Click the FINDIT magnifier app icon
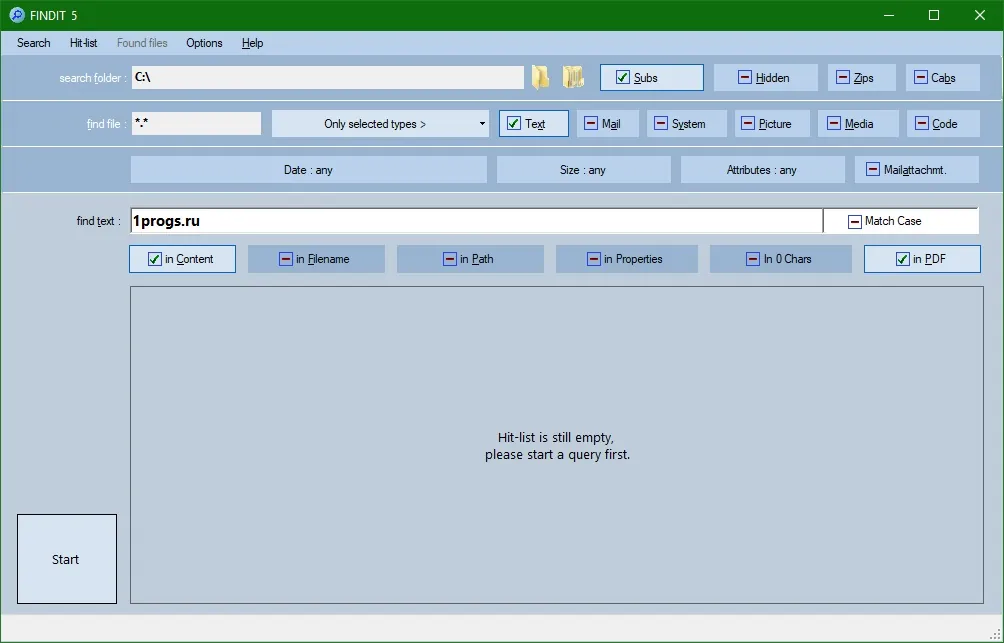 click(x=17, y=15)
